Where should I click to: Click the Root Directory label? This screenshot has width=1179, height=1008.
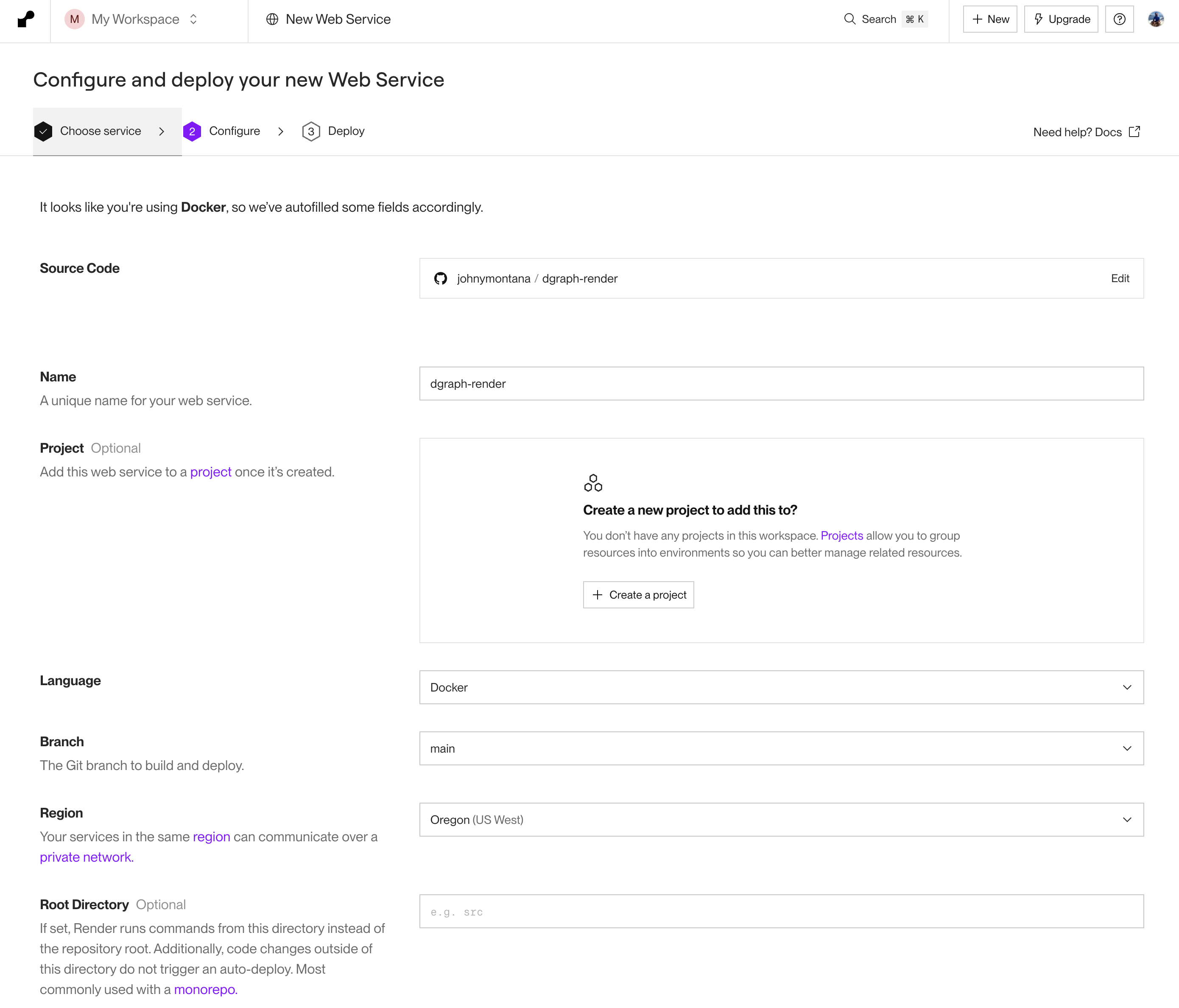coord(84,904)
